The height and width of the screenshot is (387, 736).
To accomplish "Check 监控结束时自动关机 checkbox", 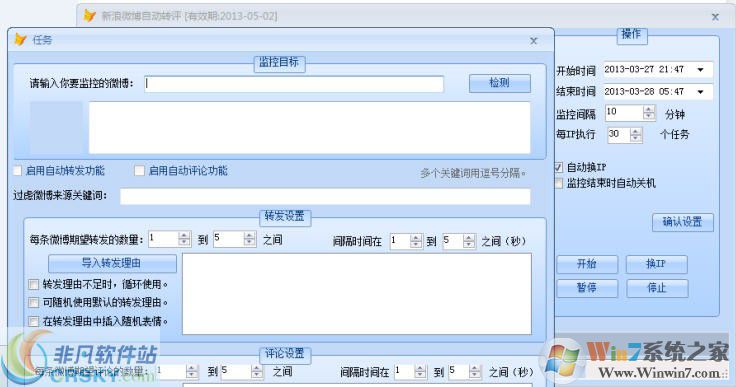I will (x=559, y=183).
